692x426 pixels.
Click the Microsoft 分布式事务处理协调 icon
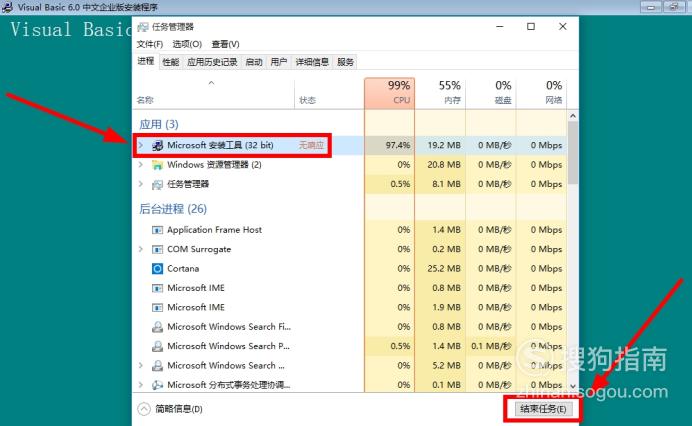tap(157, 385)
